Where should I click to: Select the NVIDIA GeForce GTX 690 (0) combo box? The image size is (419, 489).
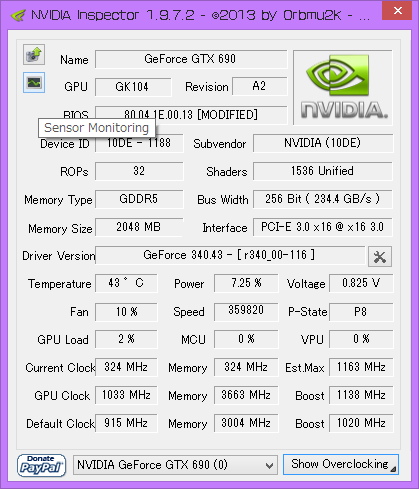175,465
